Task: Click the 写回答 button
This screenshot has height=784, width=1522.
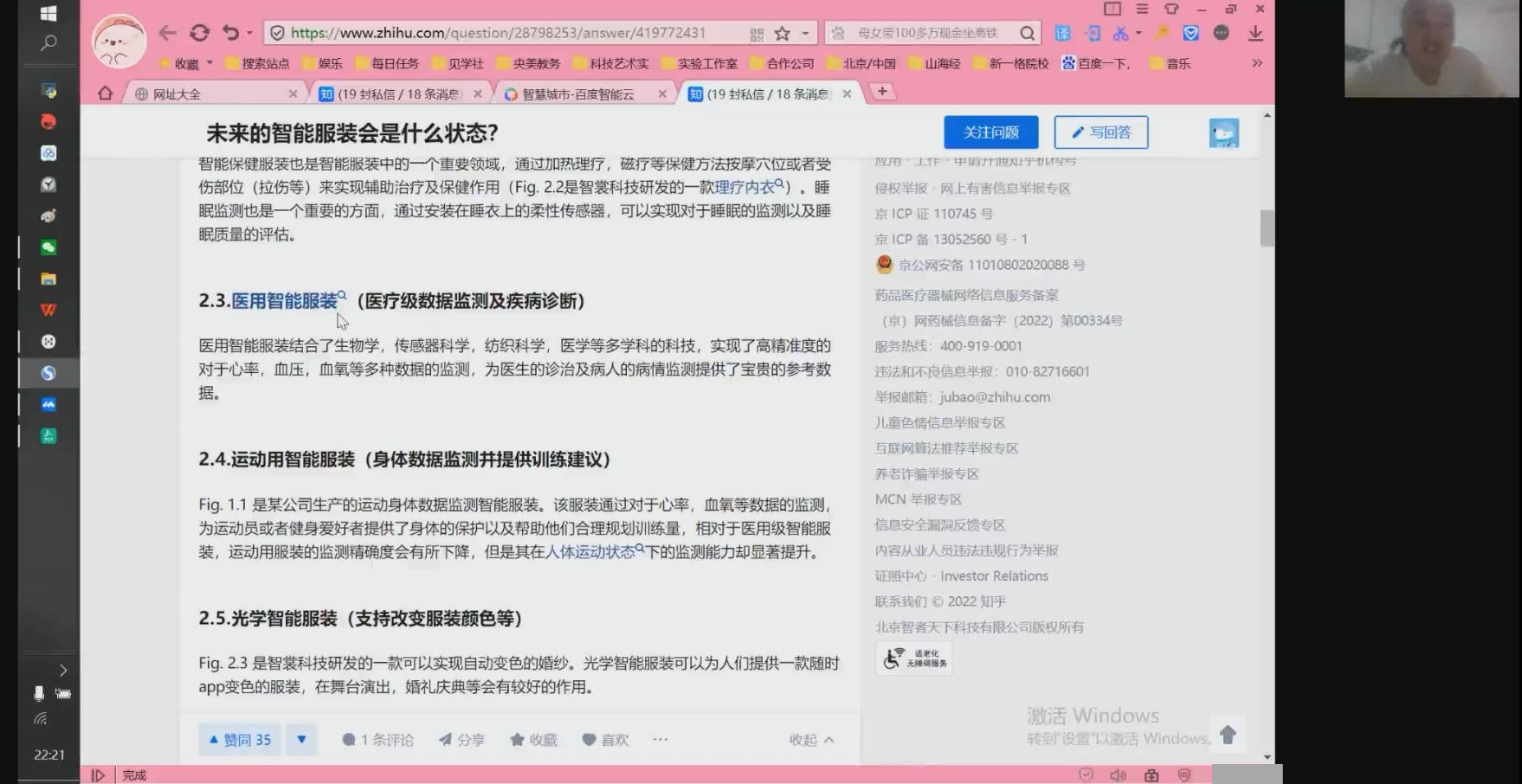Action: click(1100, 132)
